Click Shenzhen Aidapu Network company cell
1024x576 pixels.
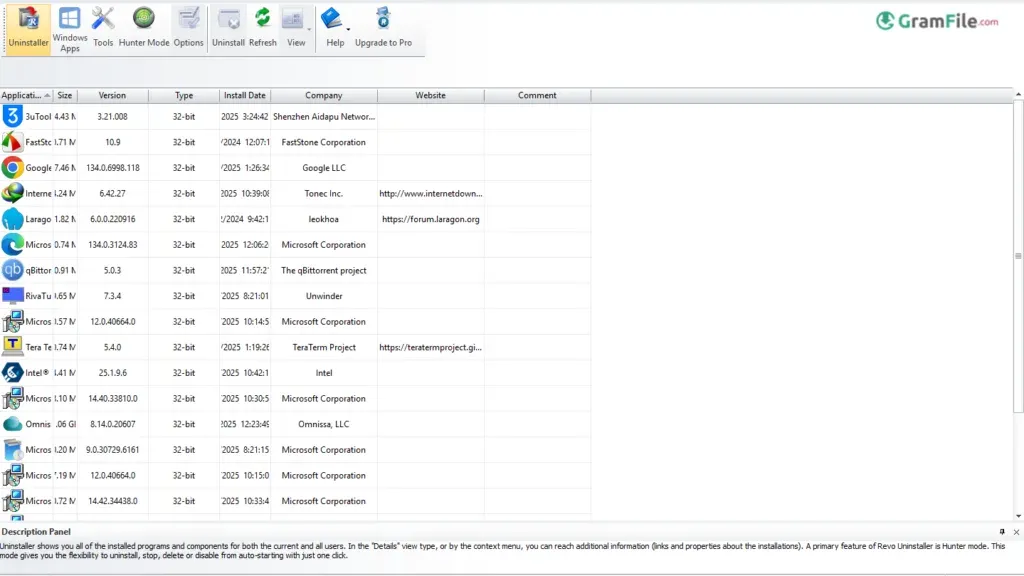[x=324, y=116]
